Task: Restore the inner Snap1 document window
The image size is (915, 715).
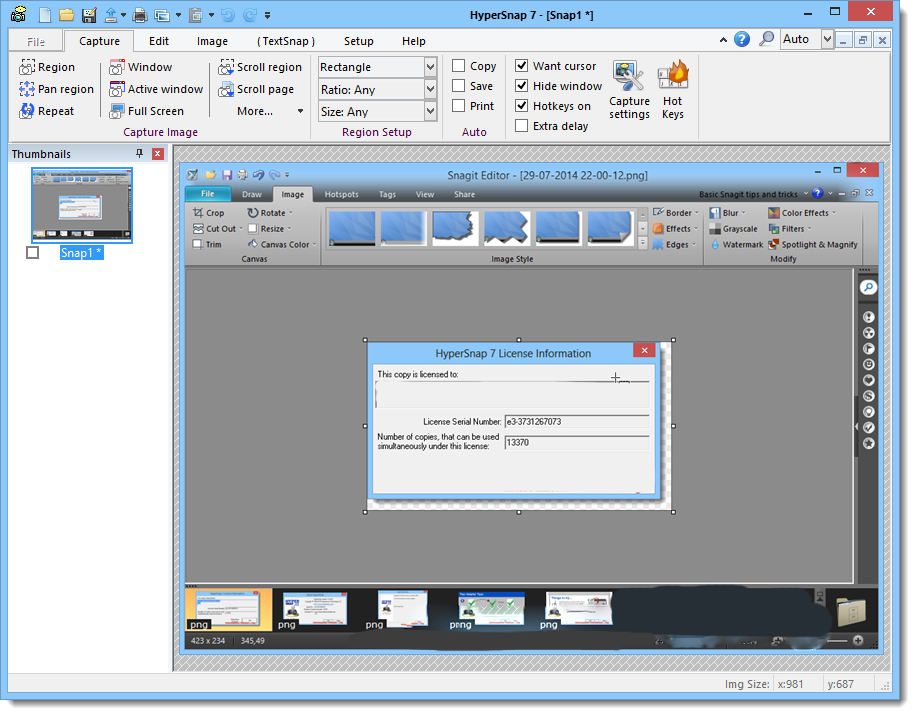Action: coord(862,40)
